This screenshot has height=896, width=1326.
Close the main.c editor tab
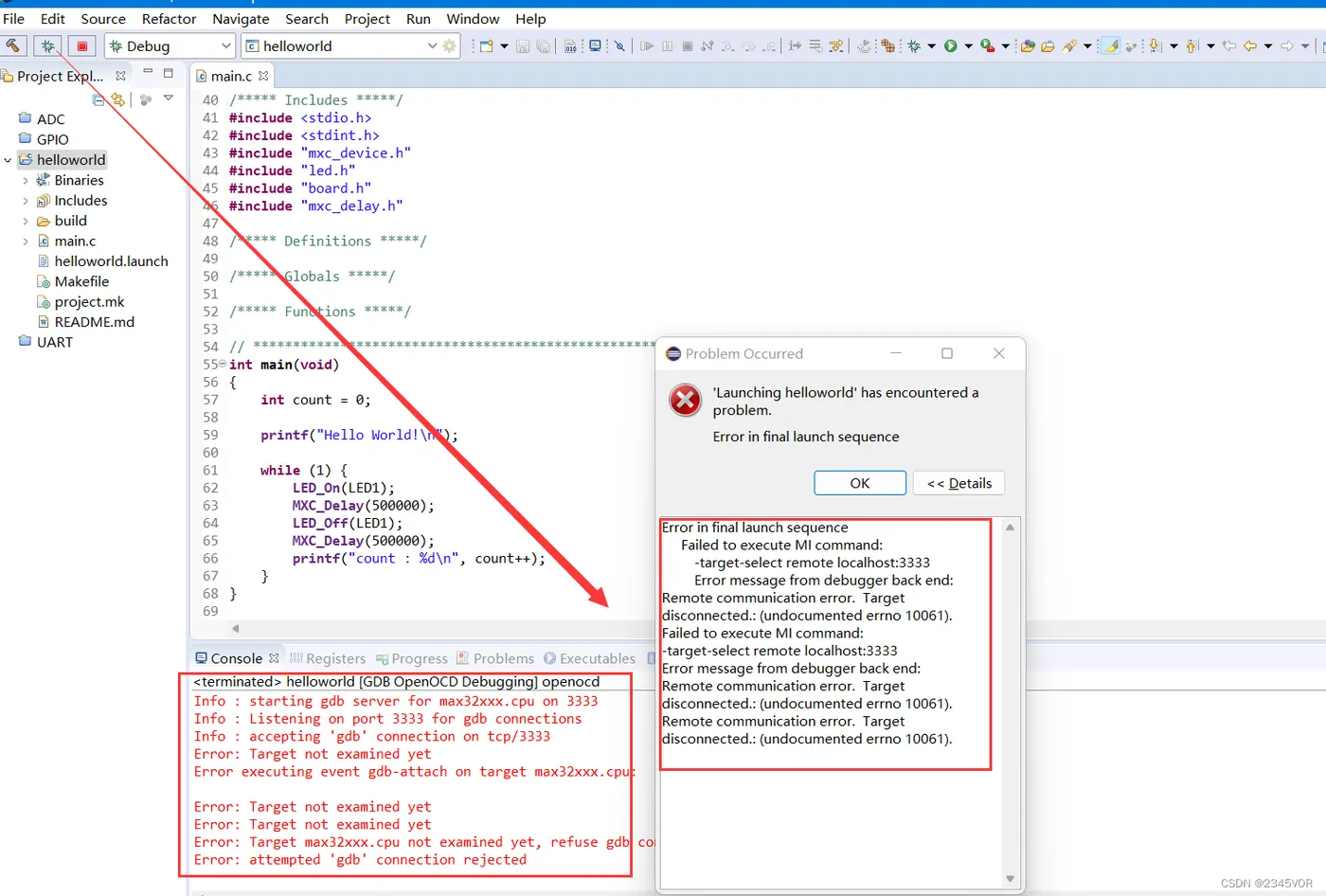point(263,76)
